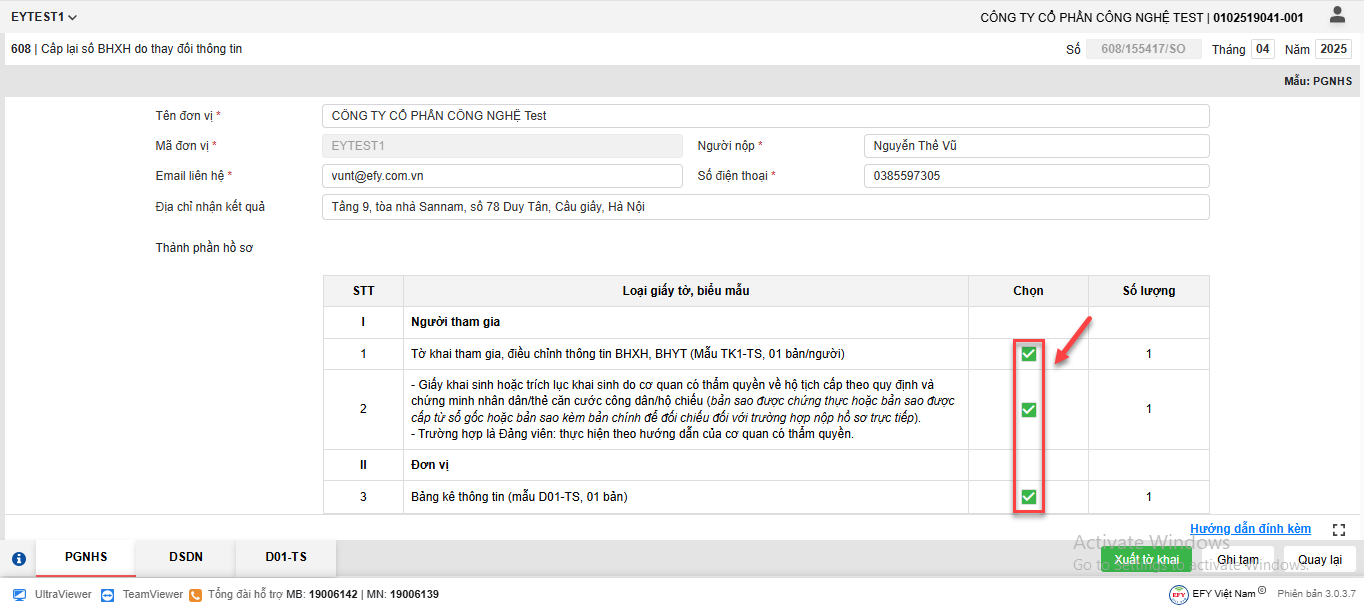
Task: Open the Hướng dẫn đính kèm link
Action: pyautogui.click(x=1250, y=529)
